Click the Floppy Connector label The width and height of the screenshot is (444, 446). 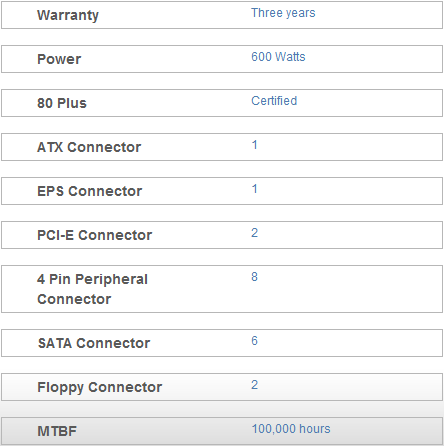[x=99, y=387]
